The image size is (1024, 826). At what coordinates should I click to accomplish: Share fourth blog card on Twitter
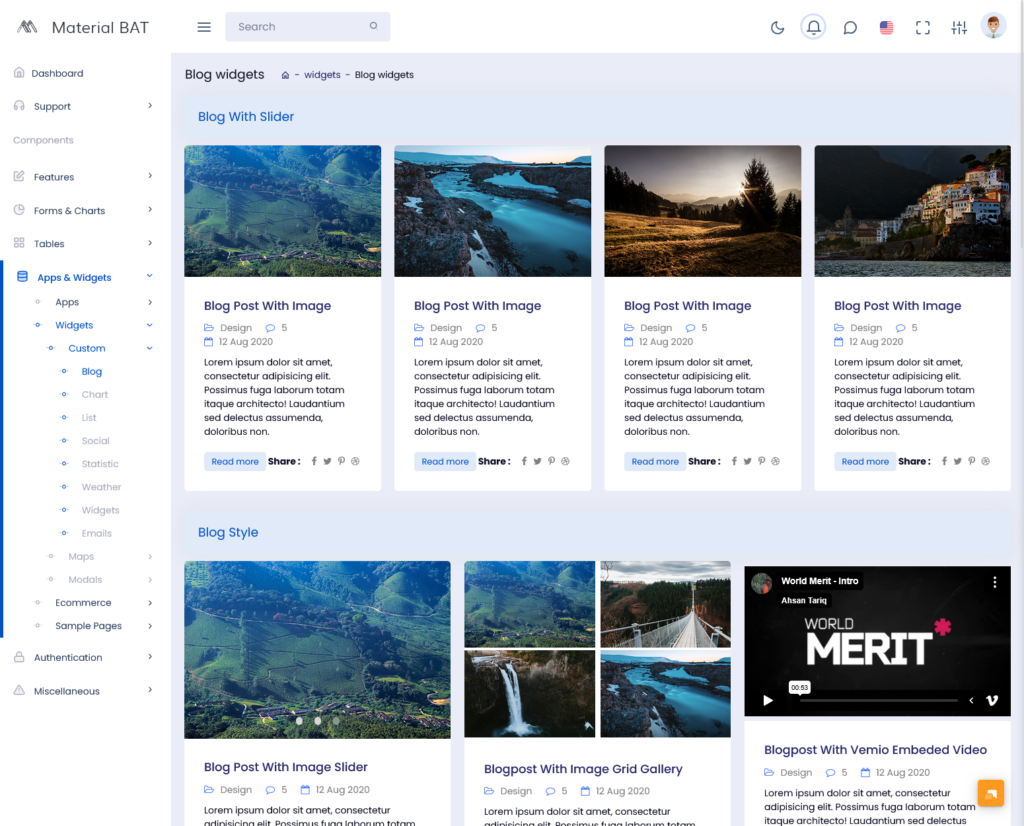pyautogui.click(x=957, y=461)
